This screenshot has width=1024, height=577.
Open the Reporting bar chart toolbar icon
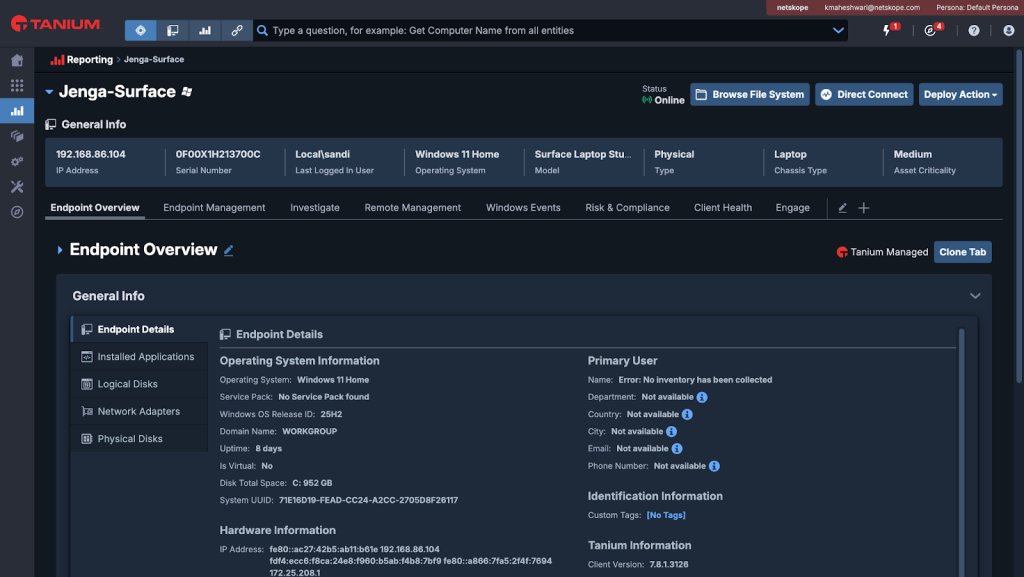point(204,30)
